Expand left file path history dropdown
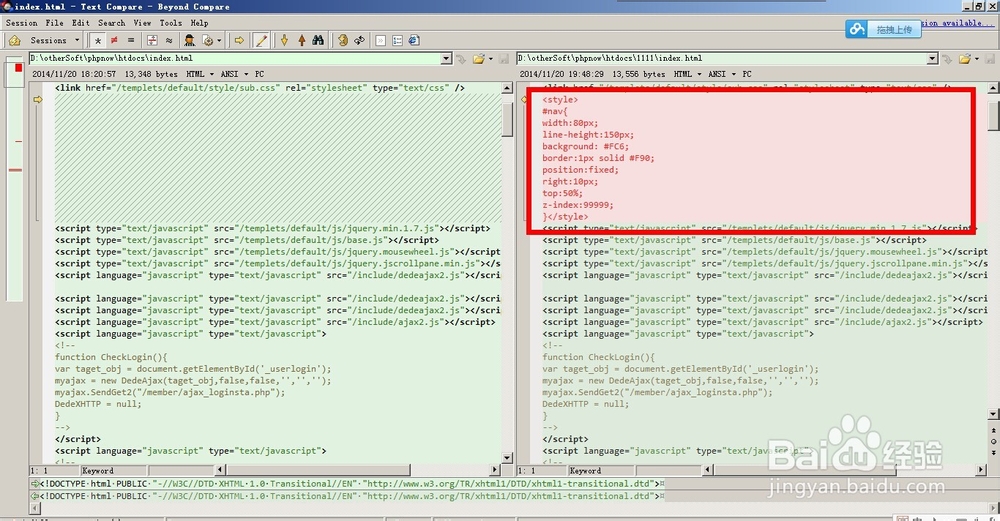Image resolution: width=1000 pixels, height=521 pixels. [446, 59]
